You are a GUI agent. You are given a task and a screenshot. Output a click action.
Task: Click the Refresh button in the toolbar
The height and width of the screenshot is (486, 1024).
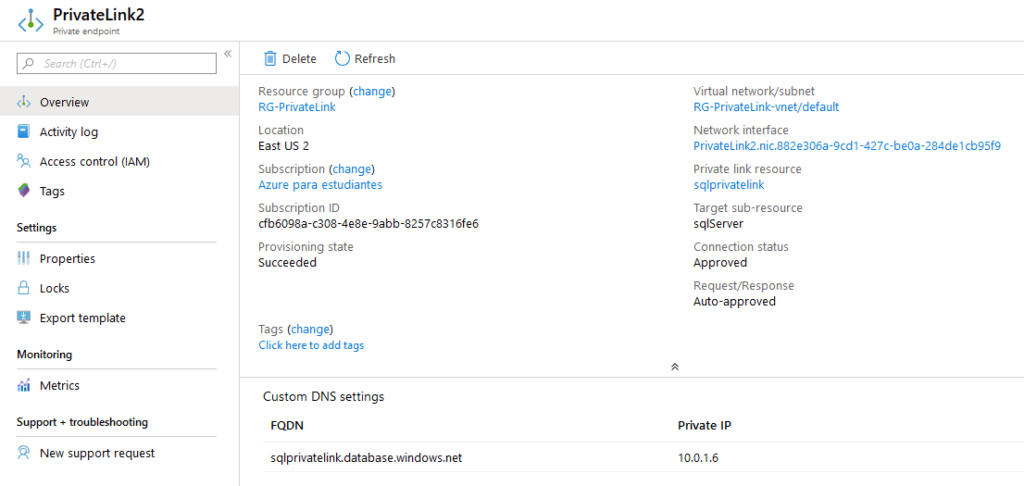click(365, 59)
